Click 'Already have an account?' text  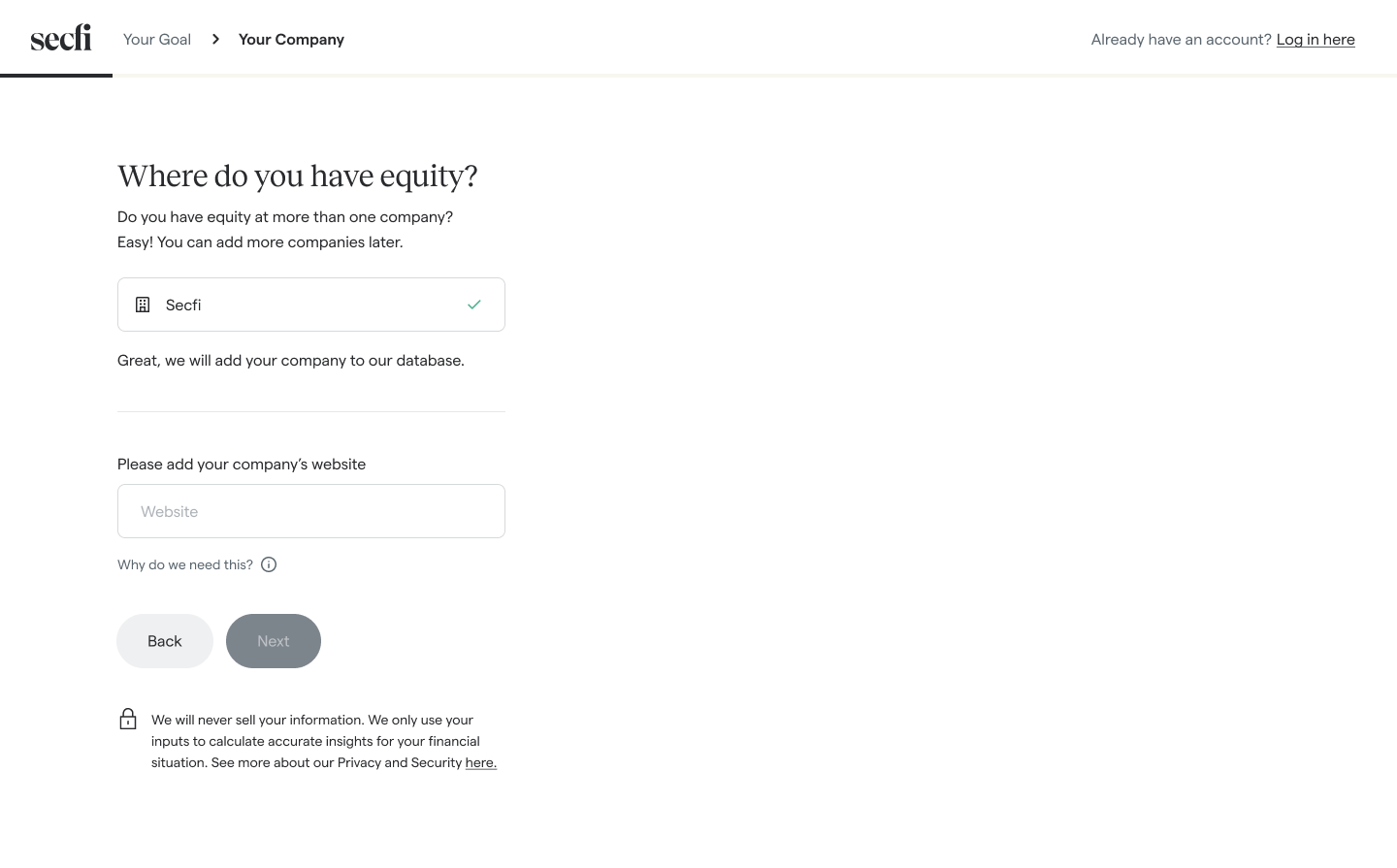tap(1180, 39)
